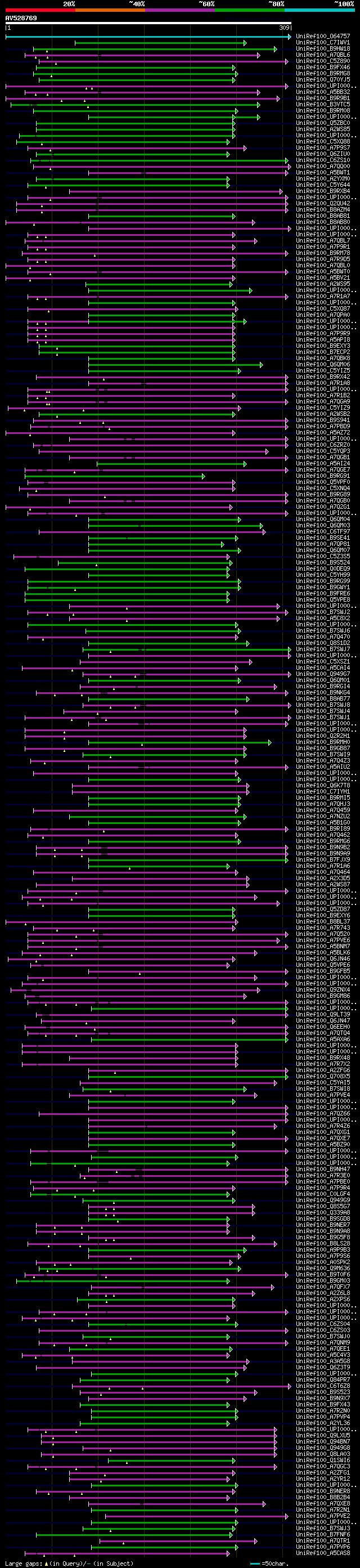
Task: Click hit label UniRef100_B9RMG8
Action: pos(323,74)
